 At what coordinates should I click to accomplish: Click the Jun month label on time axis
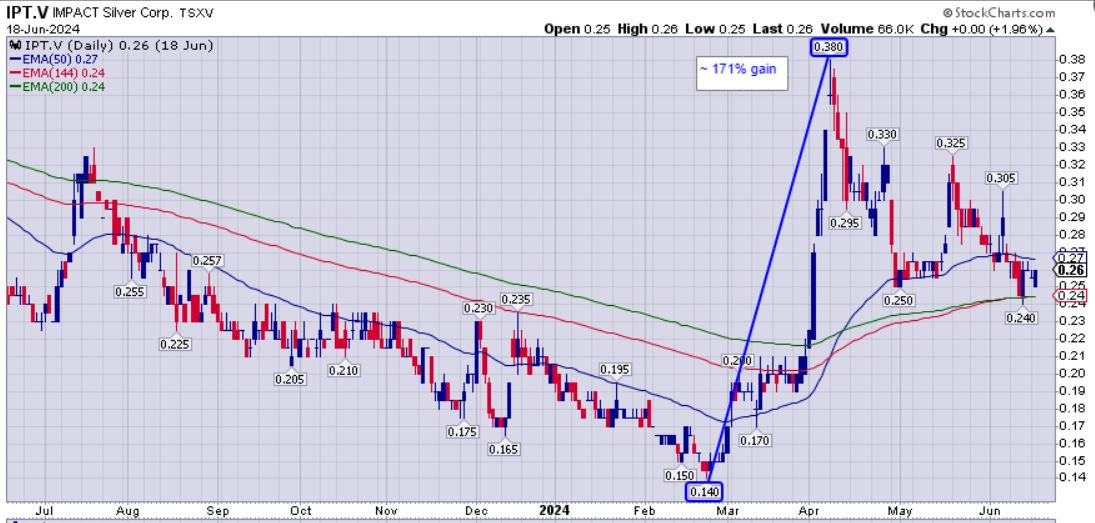tap(990, 511)
